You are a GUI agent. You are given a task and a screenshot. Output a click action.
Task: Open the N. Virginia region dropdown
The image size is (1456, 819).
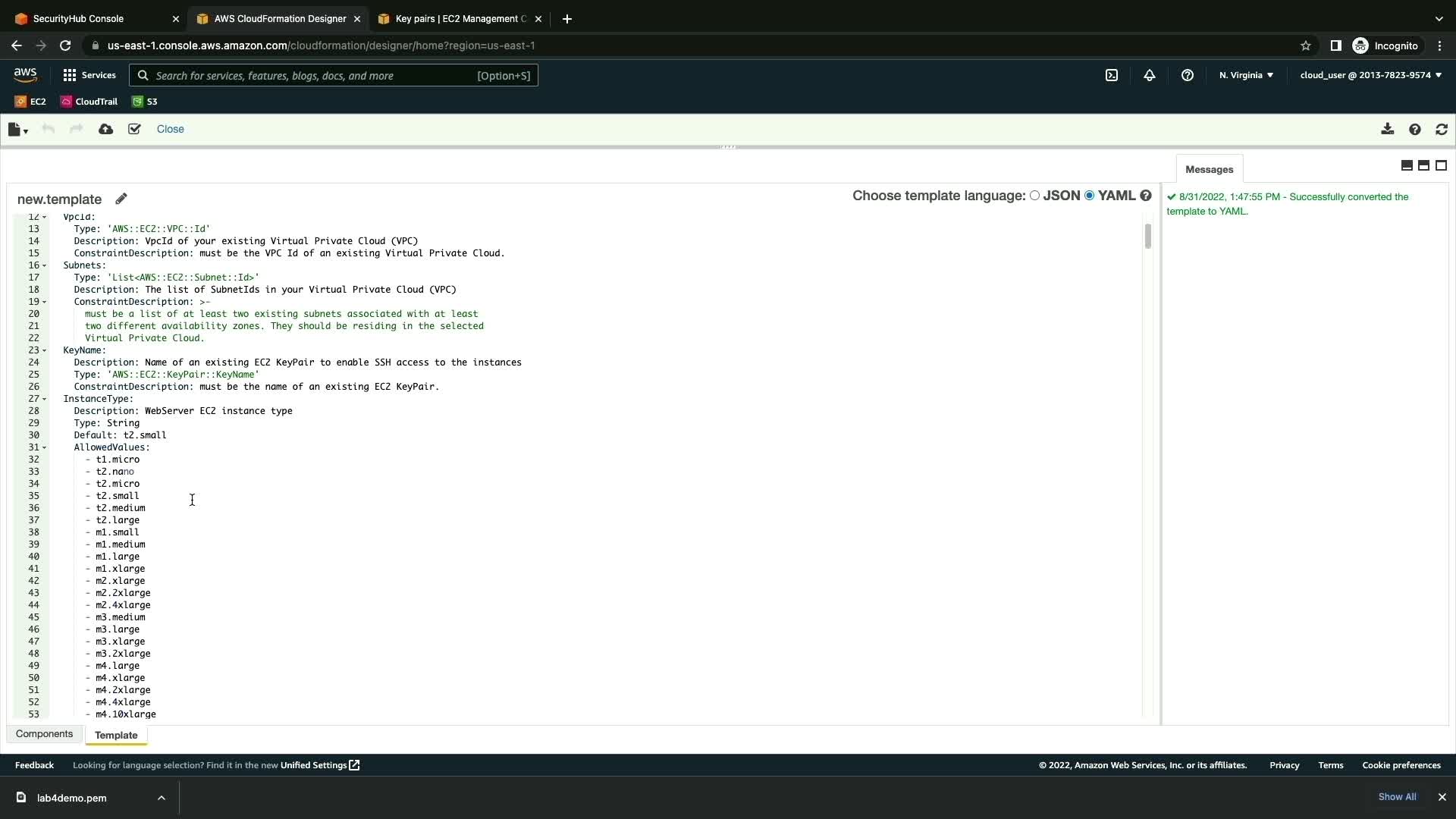pos(1246,75)
